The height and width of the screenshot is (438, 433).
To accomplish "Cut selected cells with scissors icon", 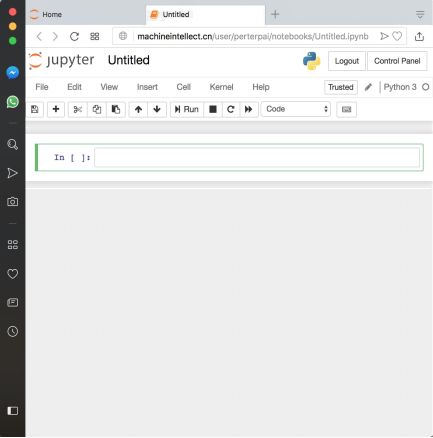I will coord(78,109).
